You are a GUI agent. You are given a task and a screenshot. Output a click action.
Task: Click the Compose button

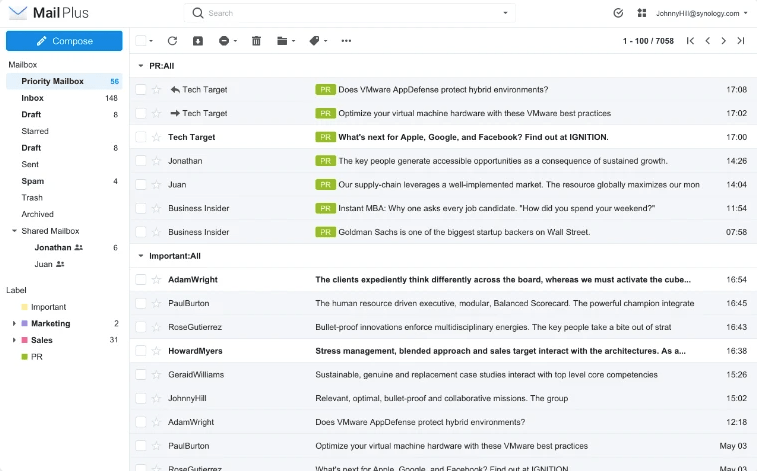(x=64, y=41)
